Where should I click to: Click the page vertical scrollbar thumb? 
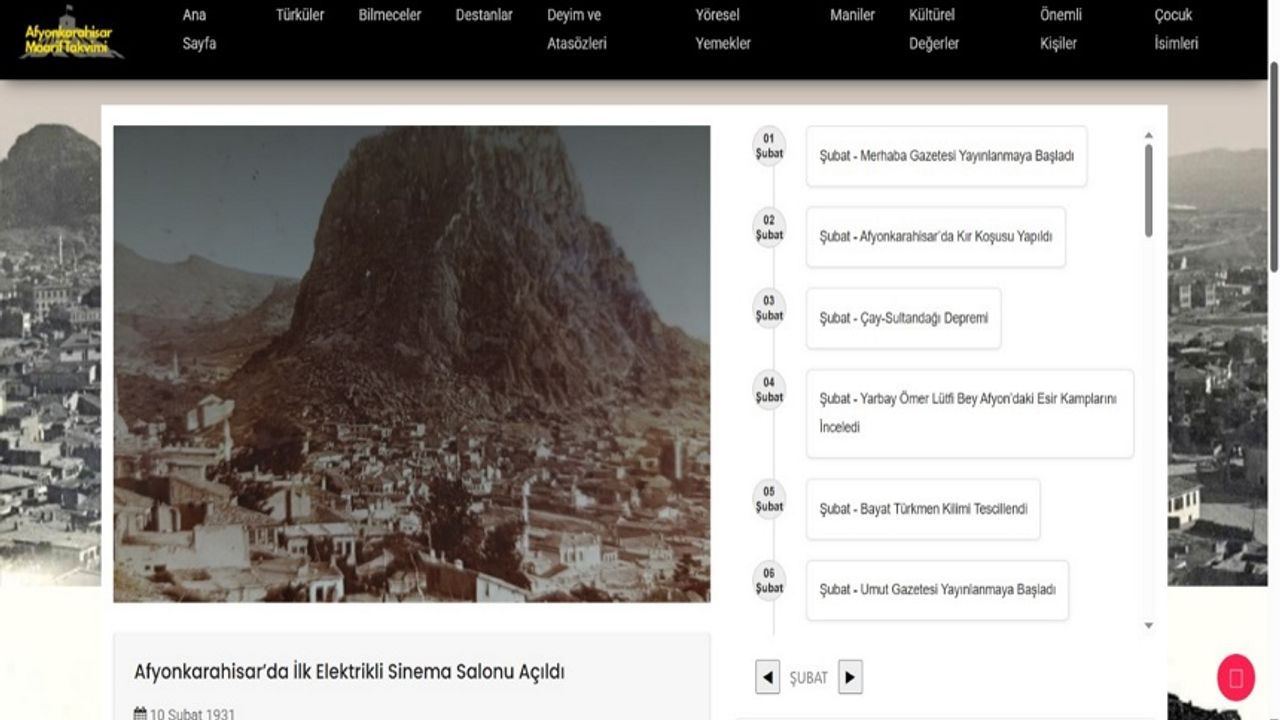pyautogui.click(x=1273, y=165)
